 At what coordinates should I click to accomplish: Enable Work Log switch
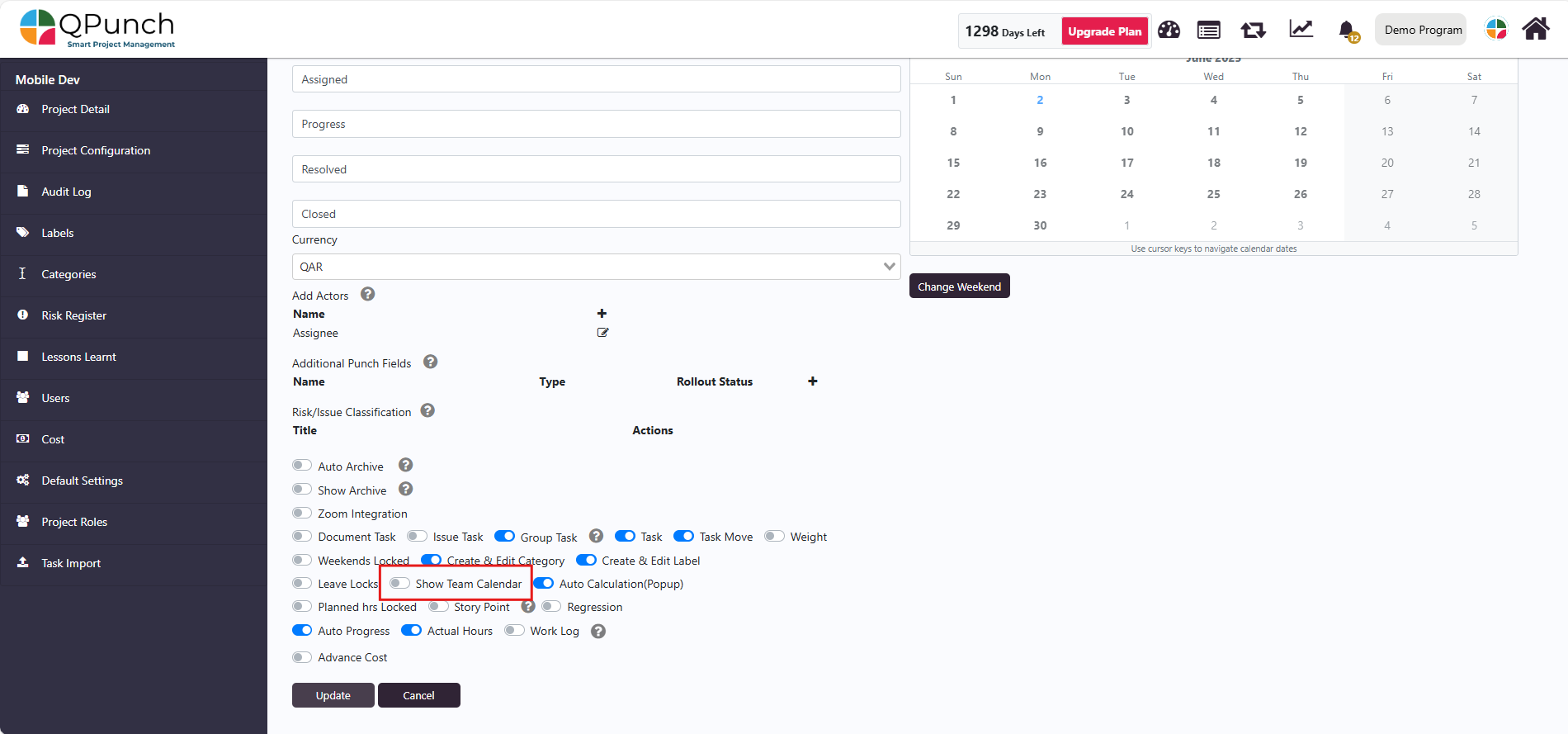[514, 630]
